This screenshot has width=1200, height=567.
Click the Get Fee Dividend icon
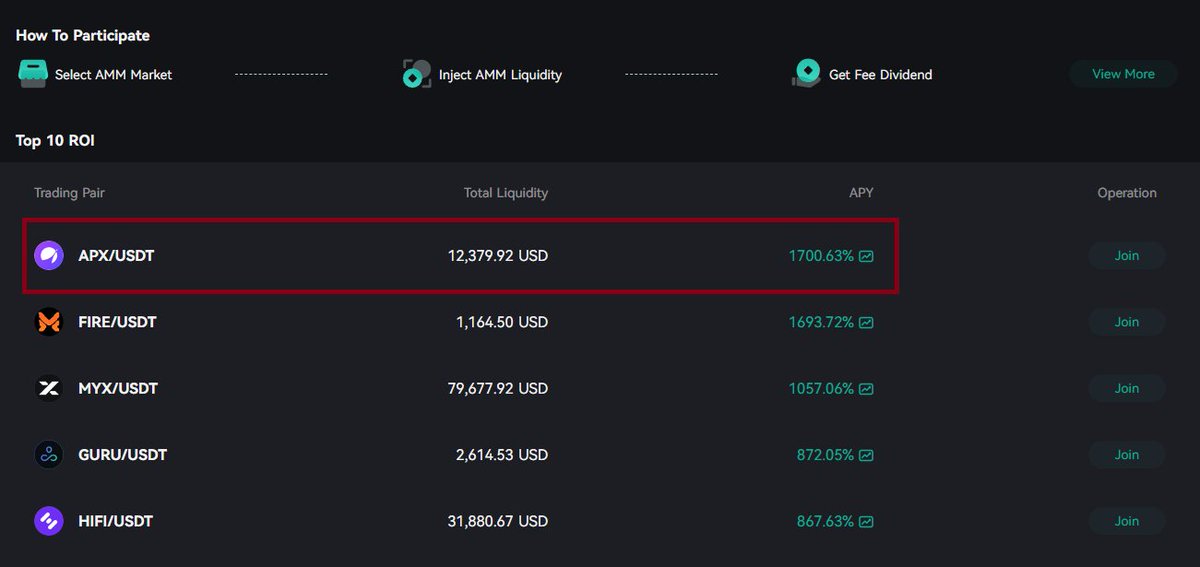[807, 73]
